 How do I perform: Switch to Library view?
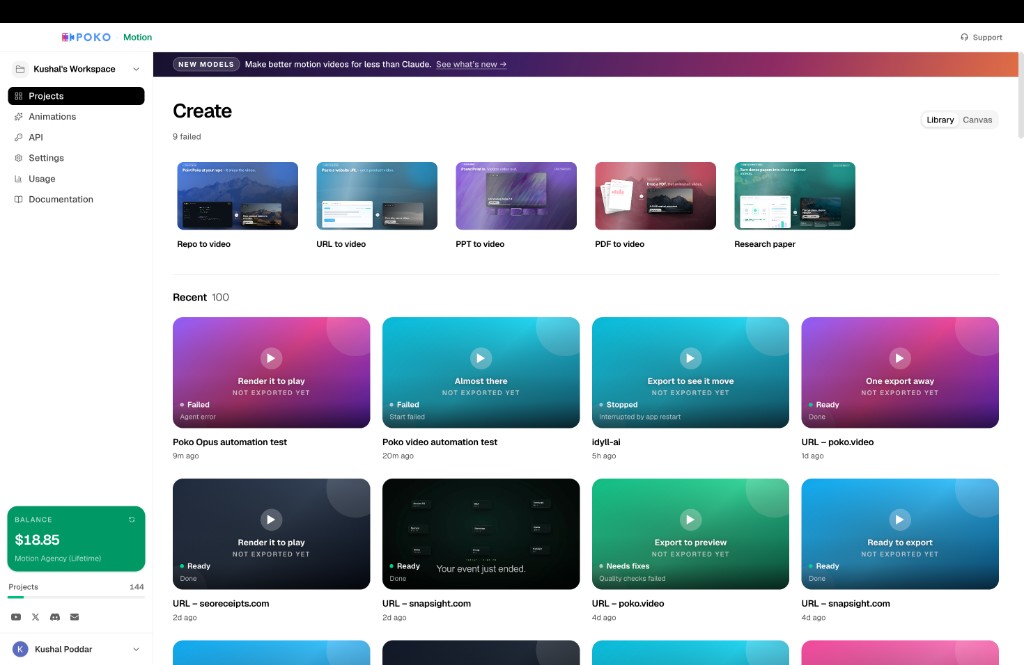point(940,120)
